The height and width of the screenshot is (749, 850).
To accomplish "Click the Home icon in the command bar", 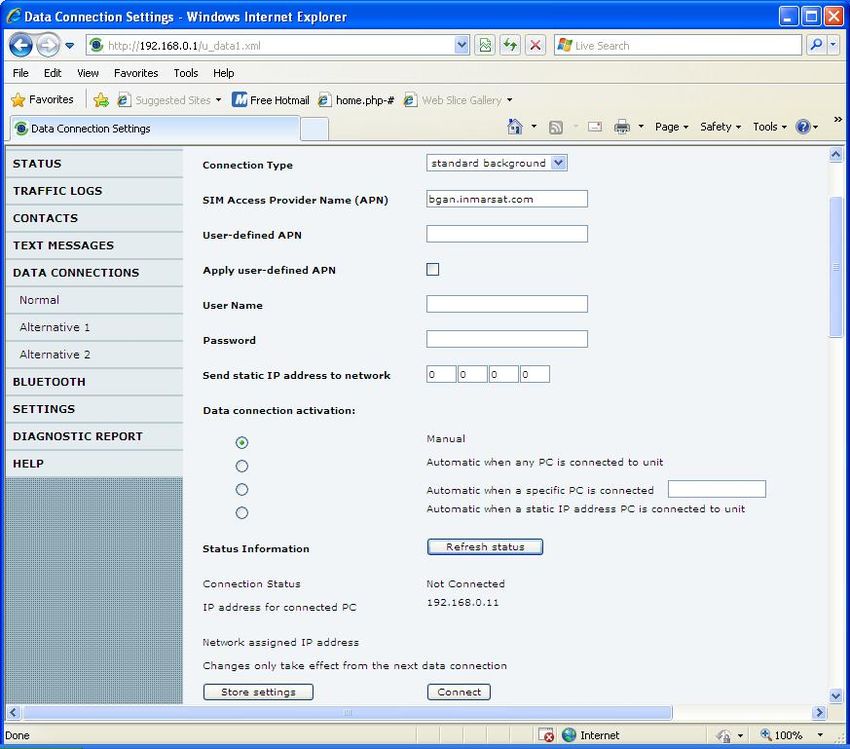I will (514, 126).
